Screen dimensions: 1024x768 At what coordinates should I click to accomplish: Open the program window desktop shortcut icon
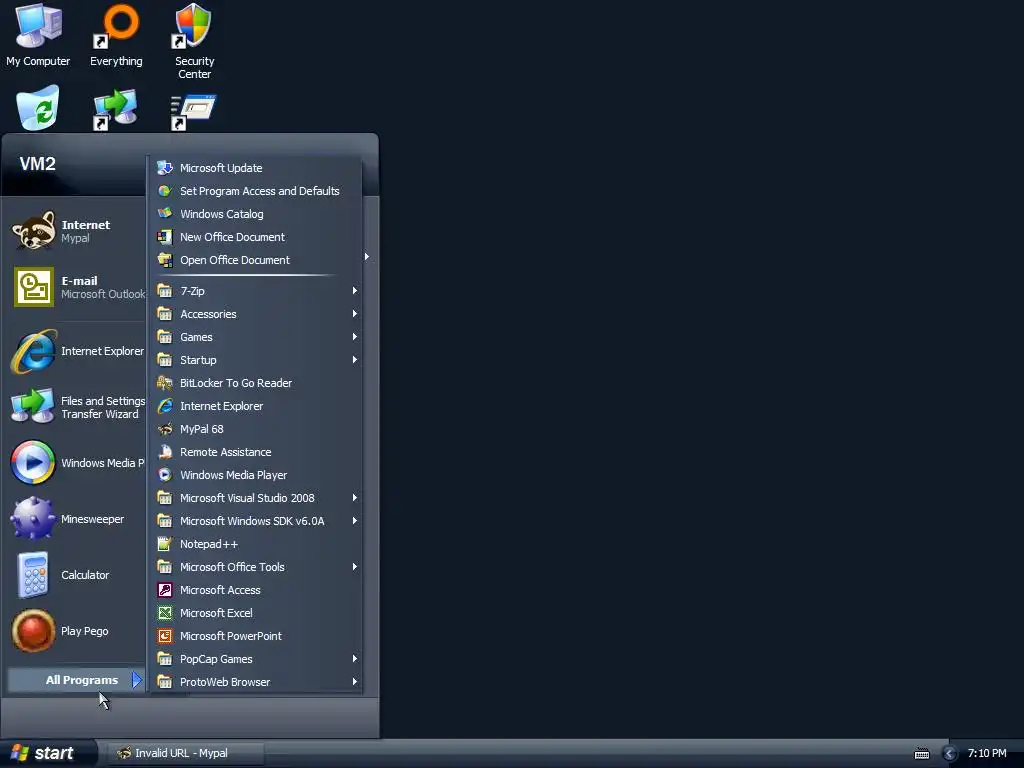193,111
